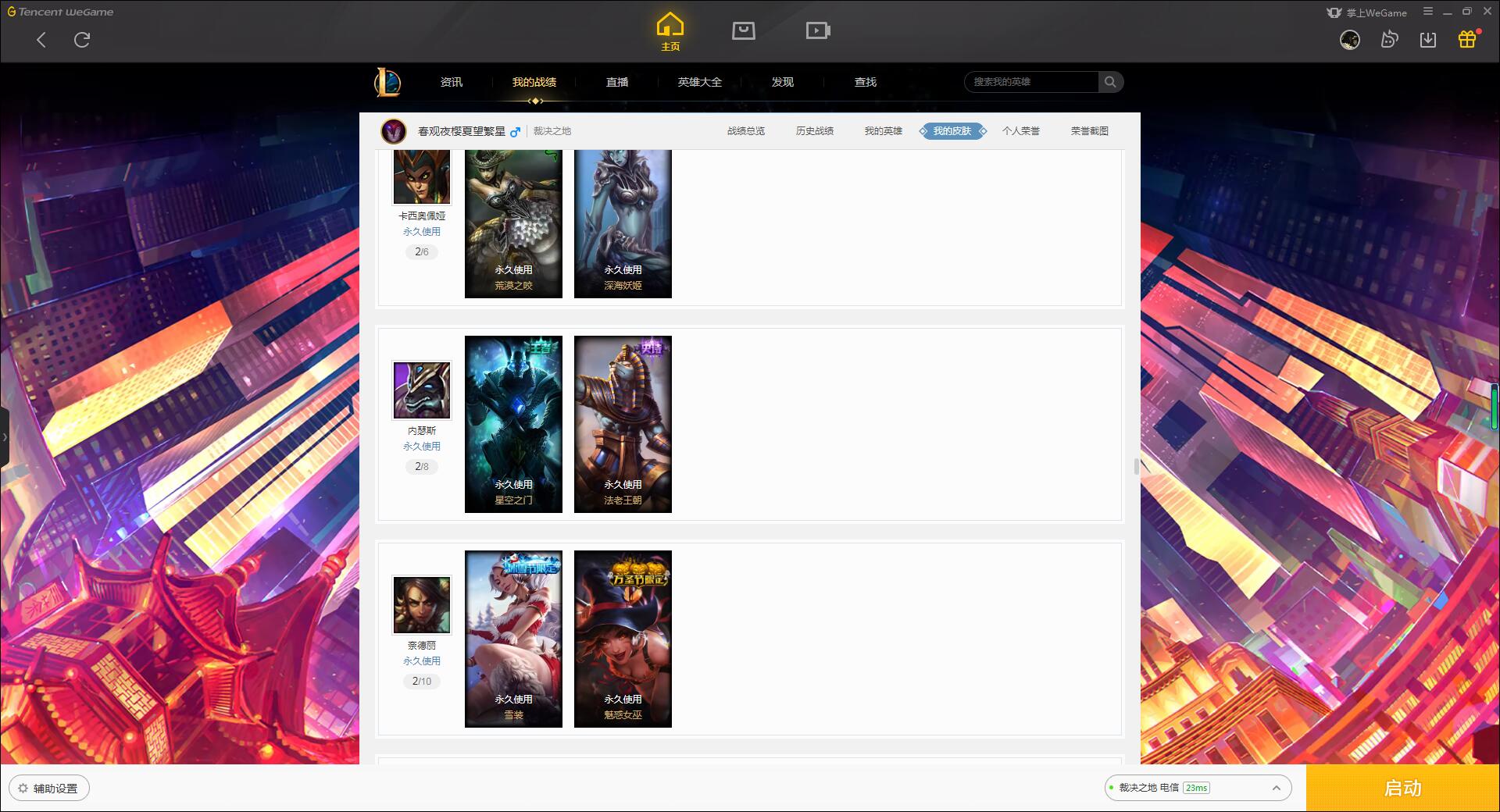Open the hamburger main menu icon
Viewport: 1500px width, 812px height.
[x=1428, y=12]
